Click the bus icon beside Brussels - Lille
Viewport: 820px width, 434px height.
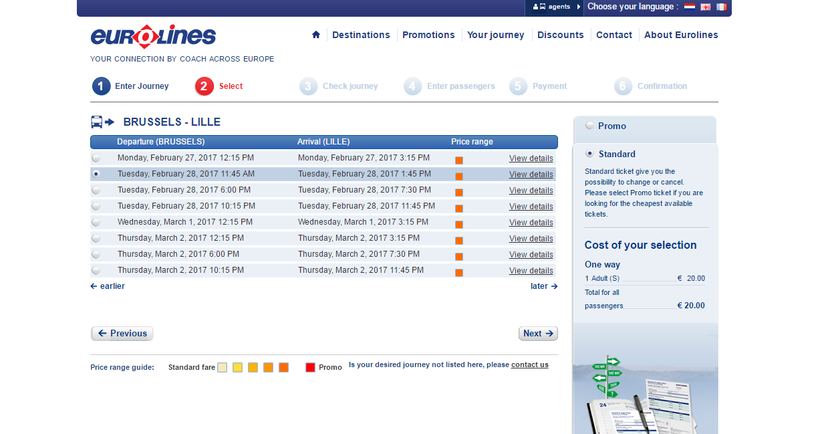point(103,122)
